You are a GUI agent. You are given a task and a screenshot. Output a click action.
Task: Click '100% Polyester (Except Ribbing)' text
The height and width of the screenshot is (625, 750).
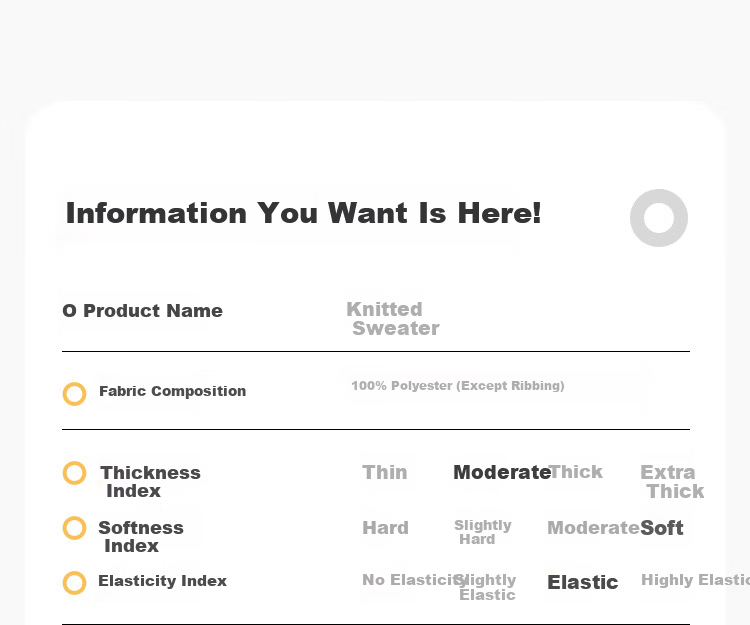pos(458,386)
